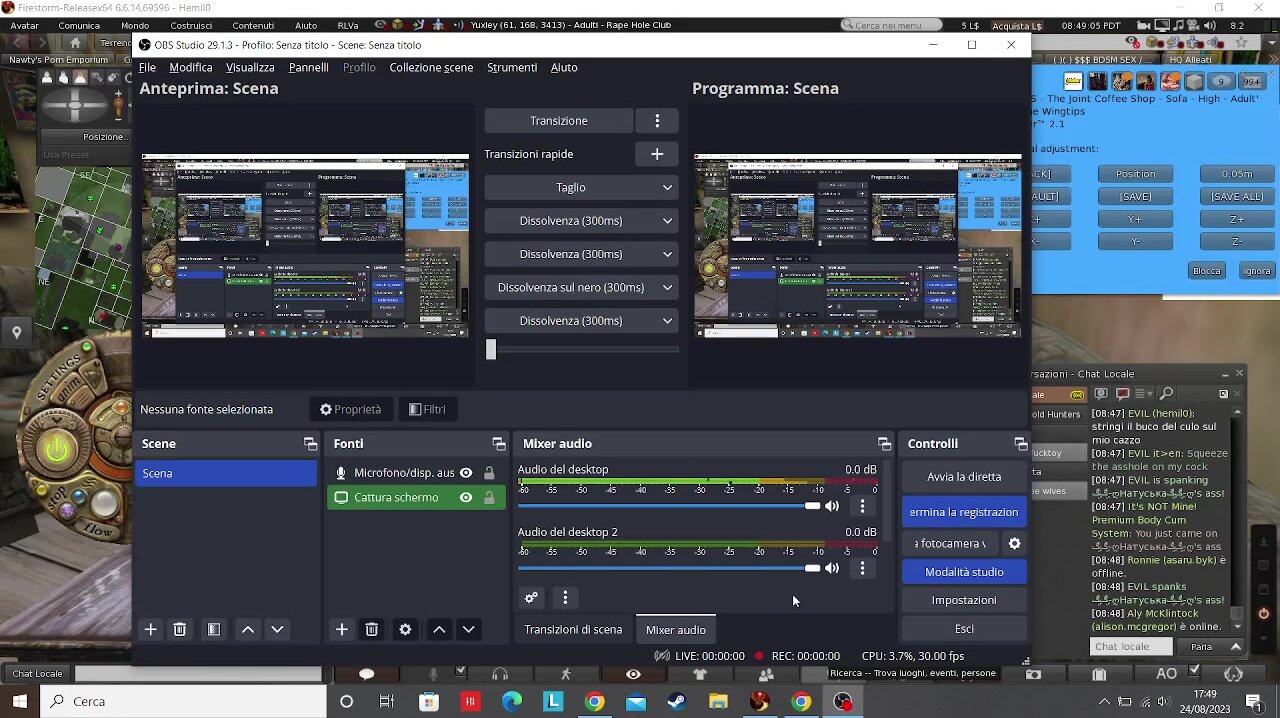
Task: Select the Scena item in scenes list
Action: pyautogui.click(x=226, y=473)
